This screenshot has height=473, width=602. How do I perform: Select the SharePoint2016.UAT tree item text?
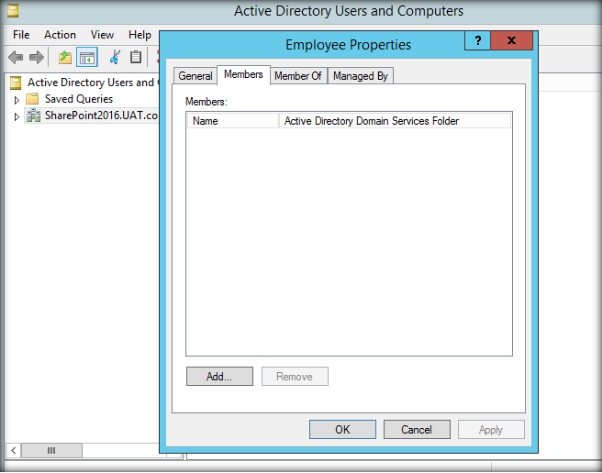point(101,116)
